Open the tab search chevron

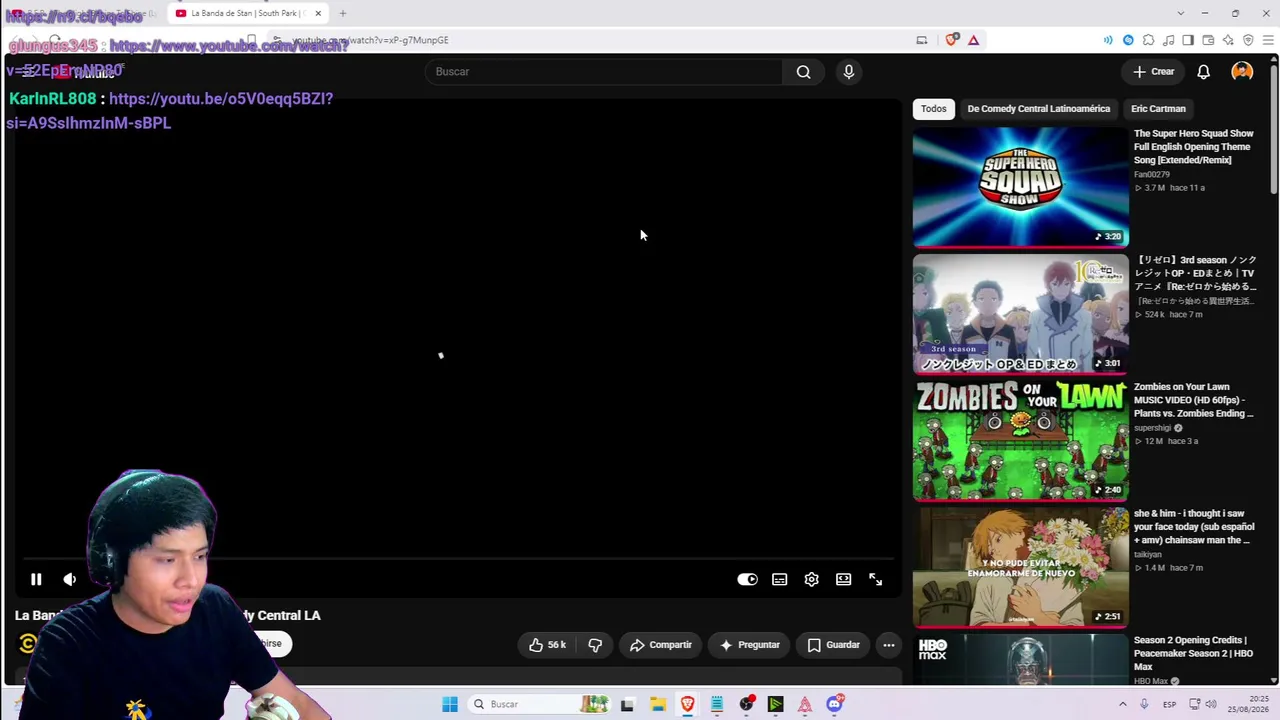tap(1181, 13)
